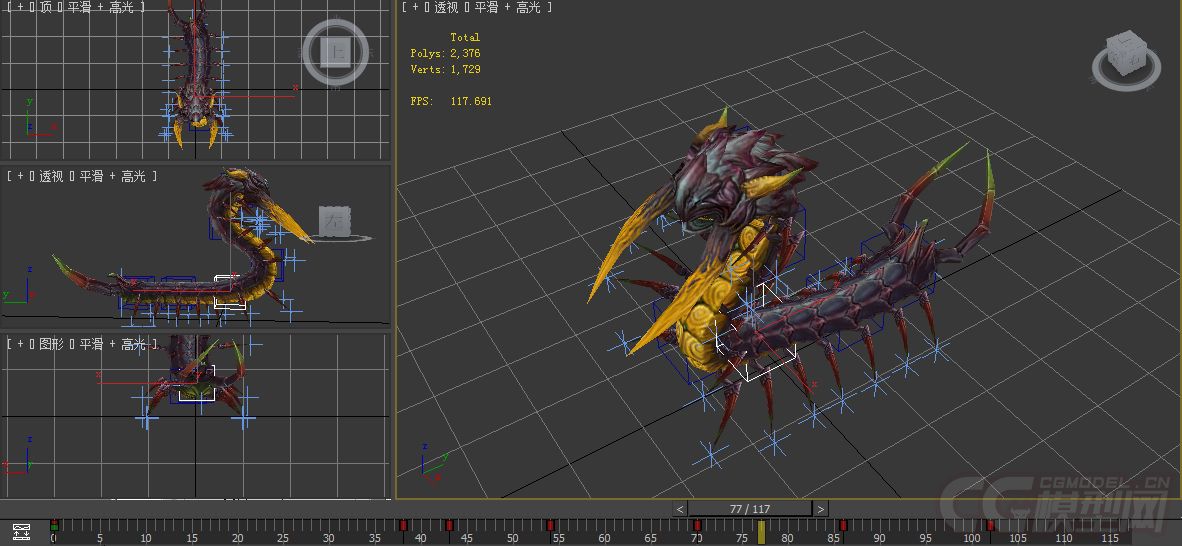The width and height of the screenshot is (1182, 546).
Task: Select the red keyframe marker near frame 86
Action: coord(844,525)
